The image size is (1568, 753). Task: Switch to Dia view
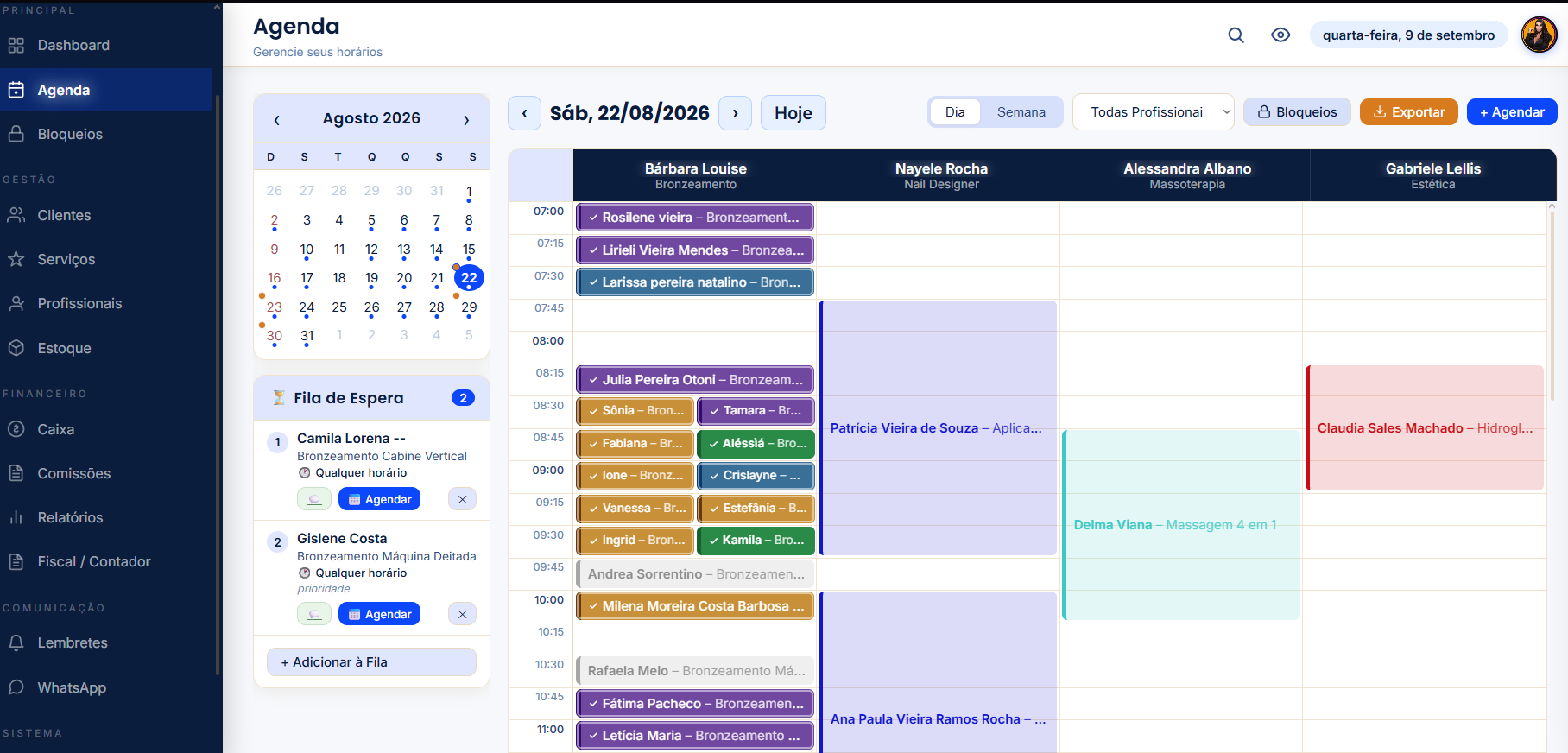pyautogui.click(x=955, y=112)
